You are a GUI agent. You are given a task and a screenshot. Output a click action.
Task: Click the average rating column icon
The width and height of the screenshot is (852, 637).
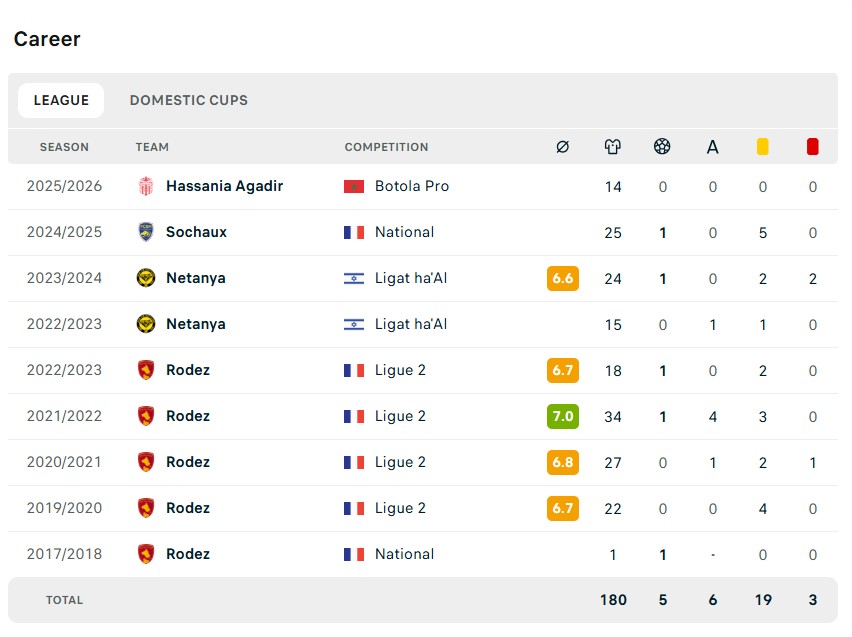562,147
